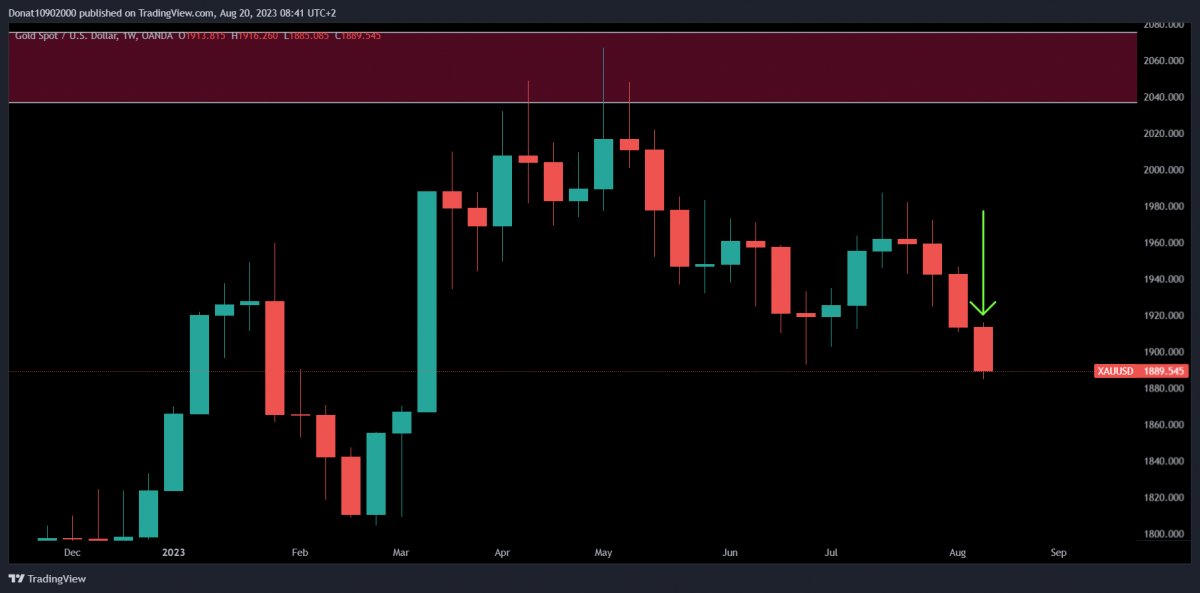
Task: Click the closing value C1889.545 in the header
Action: click(359, 36)
